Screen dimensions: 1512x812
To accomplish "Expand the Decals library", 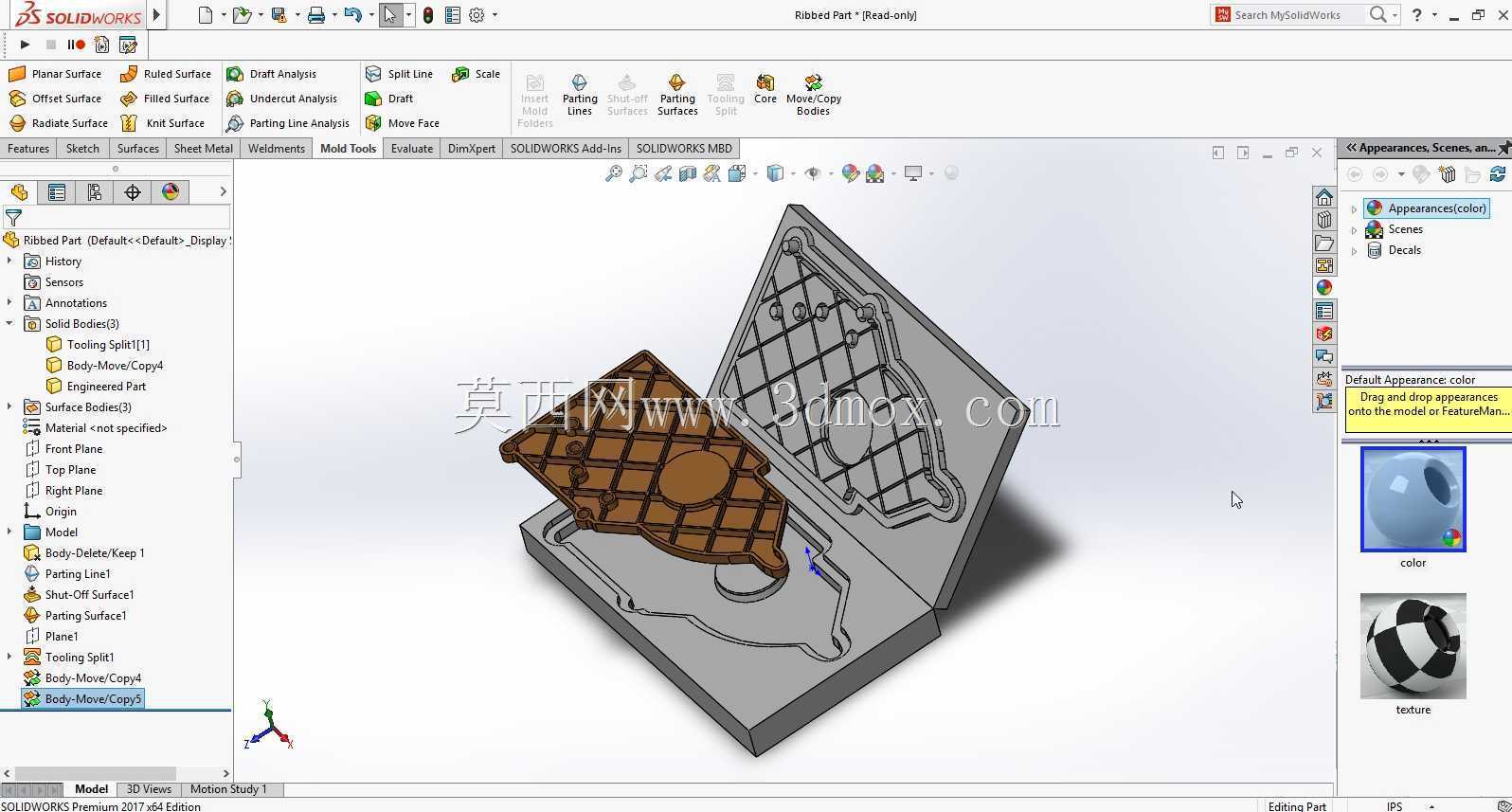I will [1354, 250].
